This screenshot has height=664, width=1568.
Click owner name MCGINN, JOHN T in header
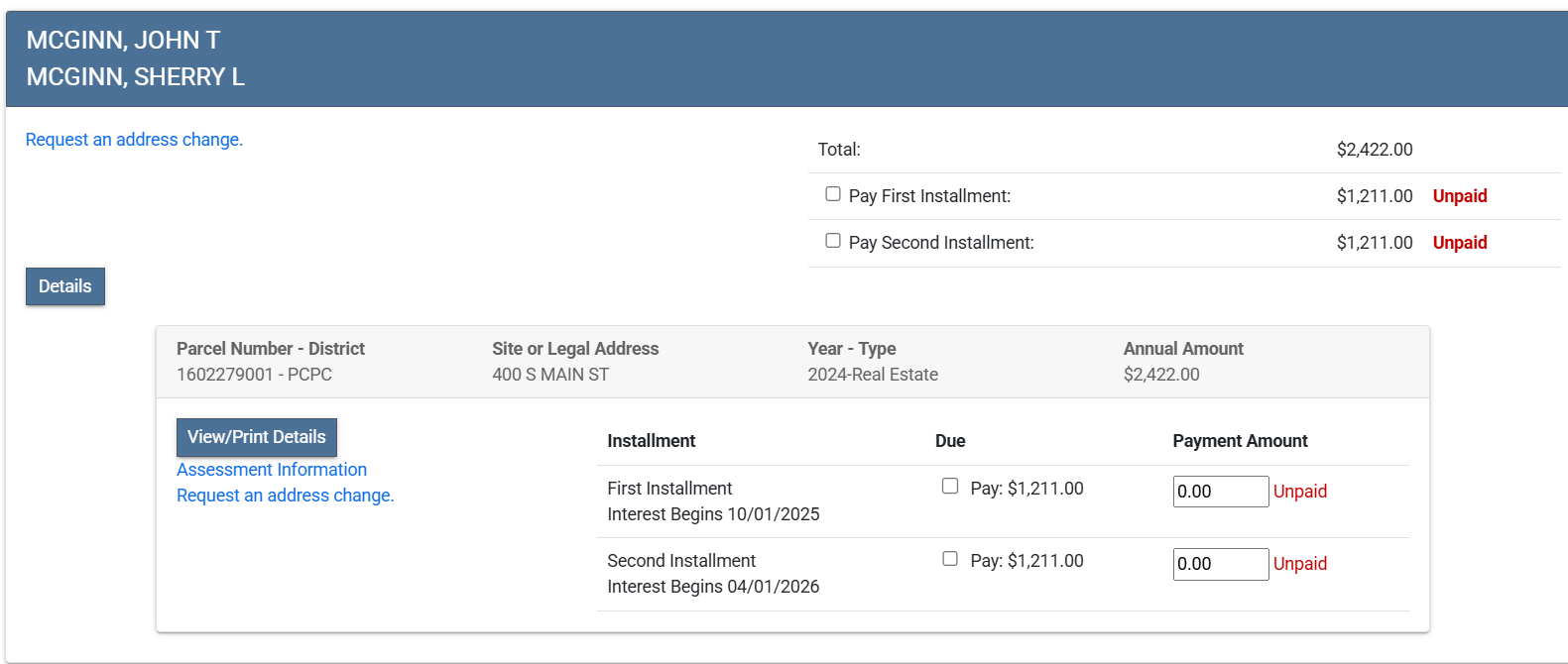point(123,41)
